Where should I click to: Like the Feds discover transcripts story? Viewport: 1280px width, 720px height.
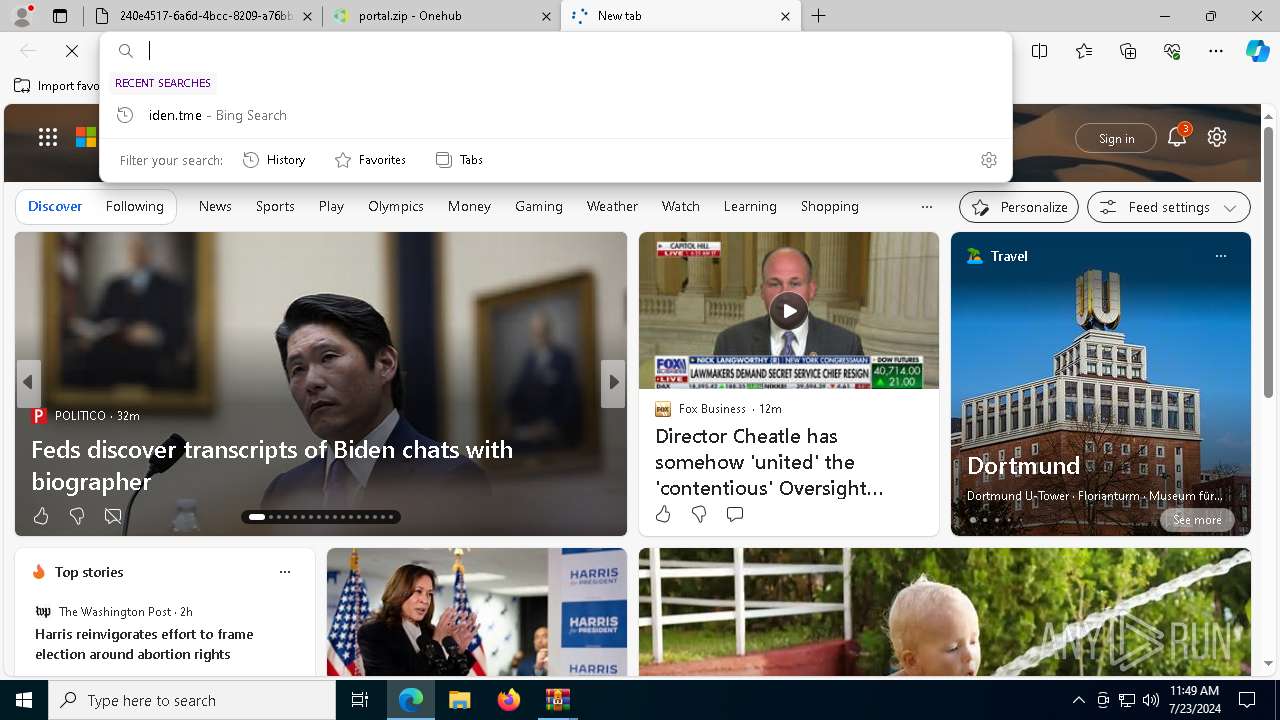tap(41, 516)
